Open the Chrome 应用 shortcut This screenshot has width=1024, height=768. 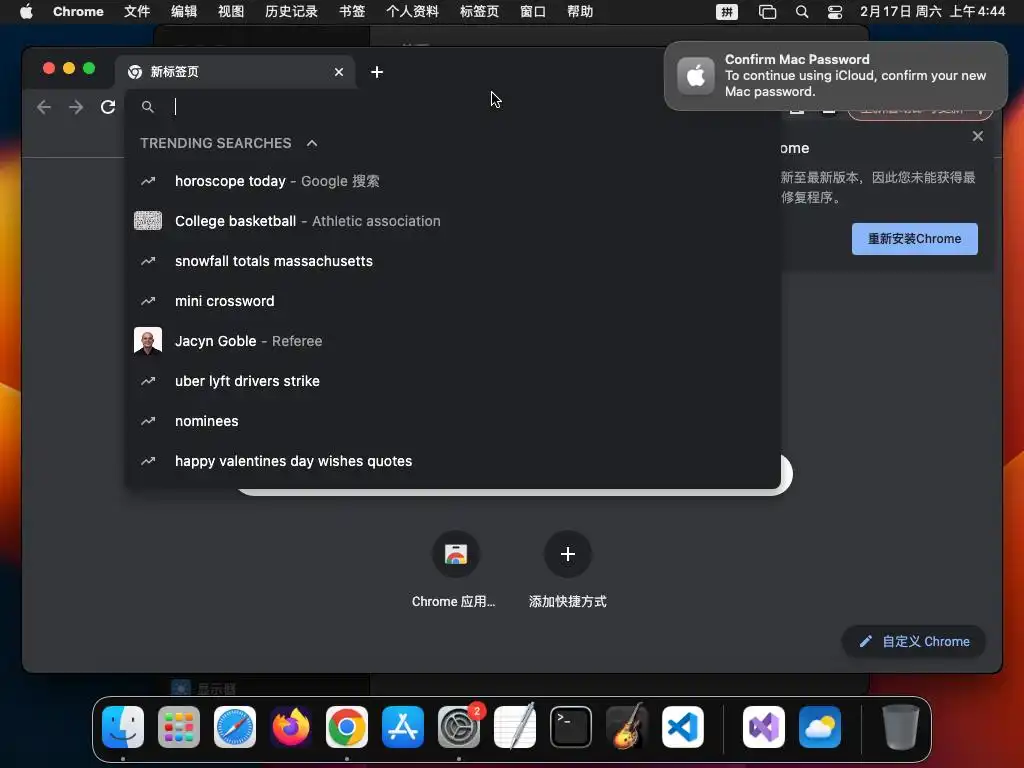coord(455,569)
